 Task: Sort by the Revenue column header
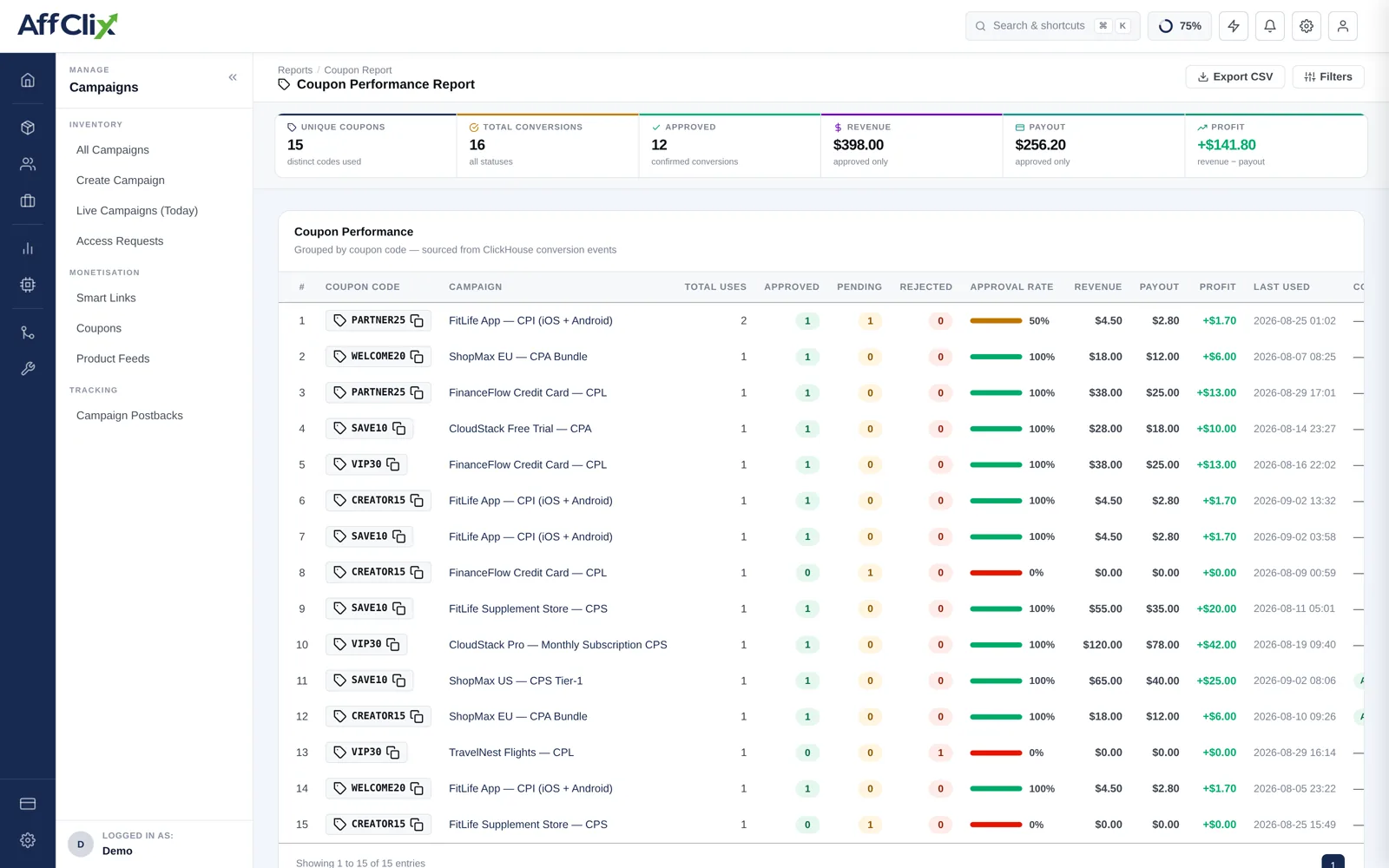coord(1098,287)
